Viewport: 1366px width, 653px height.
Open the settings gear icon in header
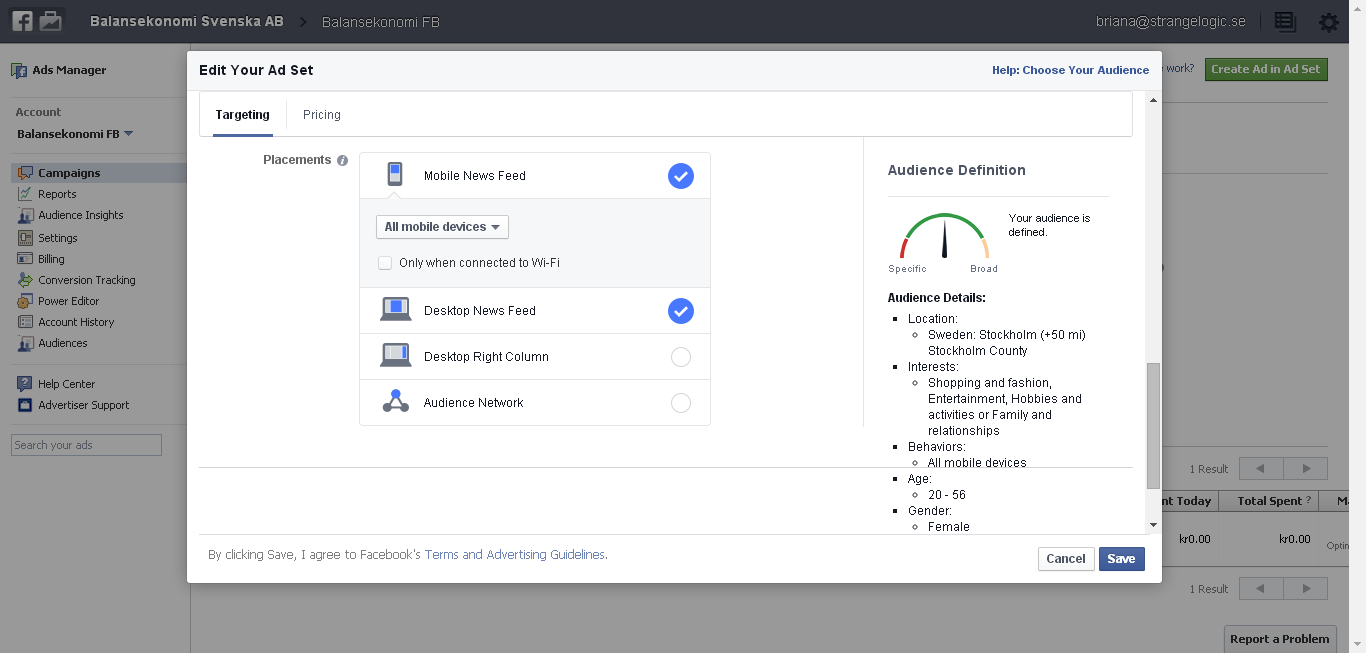[1328, 22]
